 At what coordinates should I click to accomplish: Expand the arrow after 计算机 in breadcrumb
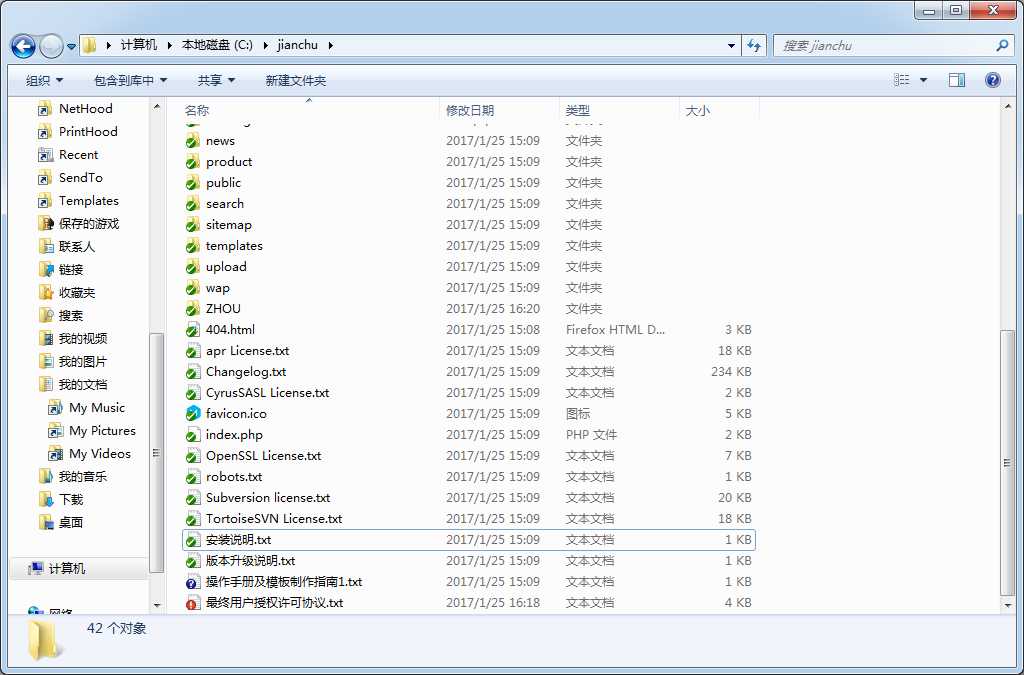coord(169,46)
